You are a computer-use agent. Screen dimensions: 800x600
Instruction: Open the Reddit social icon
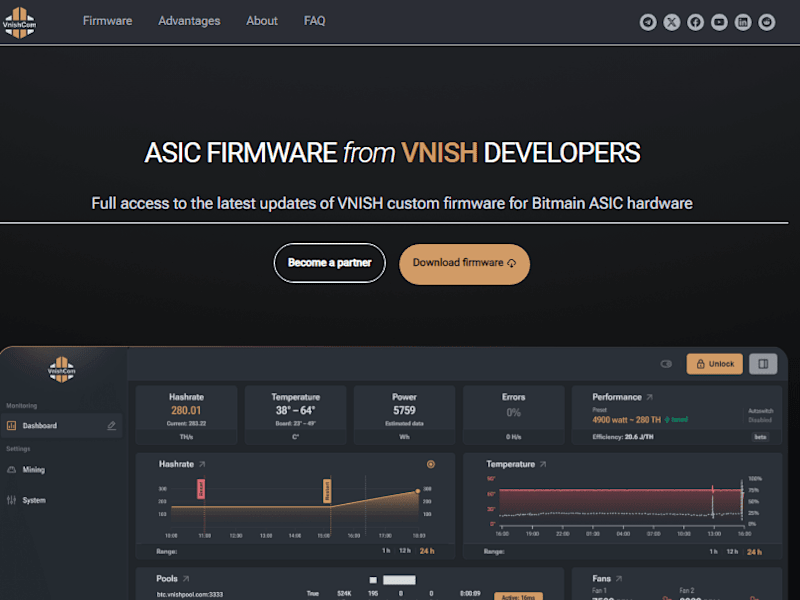[766, 22]
